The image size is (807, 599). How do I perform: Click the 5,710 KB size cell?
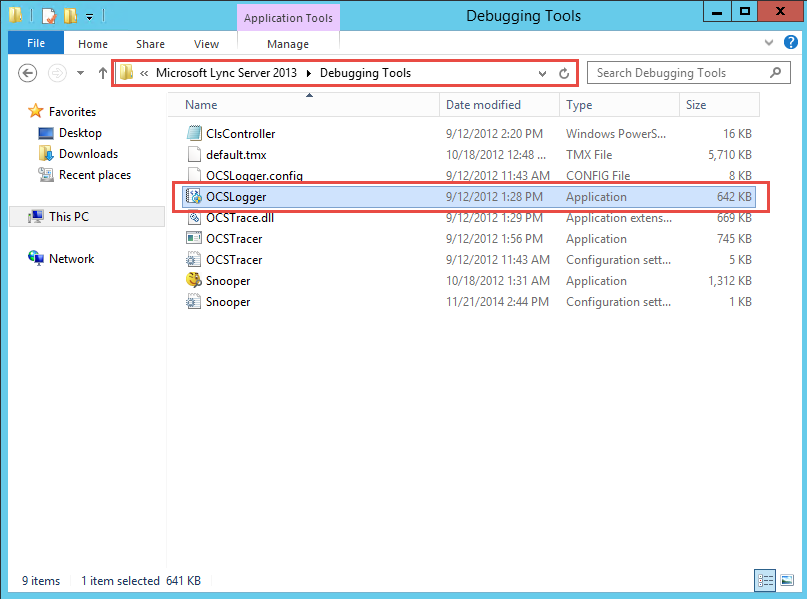(x=729, y=155)
